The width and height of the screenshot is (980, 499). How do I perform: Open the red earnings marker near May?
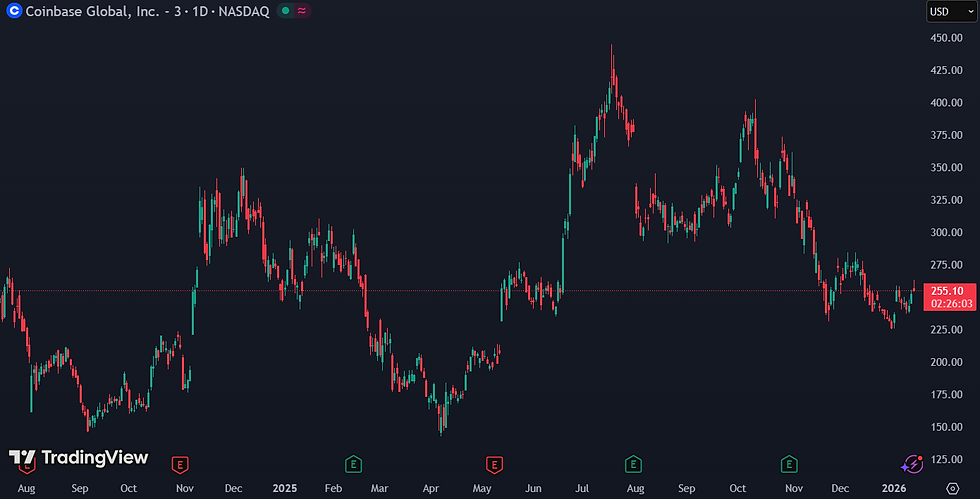494,465
